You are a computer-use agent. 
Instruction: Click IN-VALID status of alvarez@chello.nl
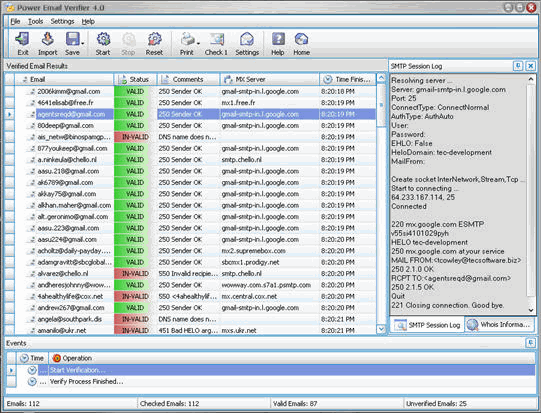pos(135,274)
